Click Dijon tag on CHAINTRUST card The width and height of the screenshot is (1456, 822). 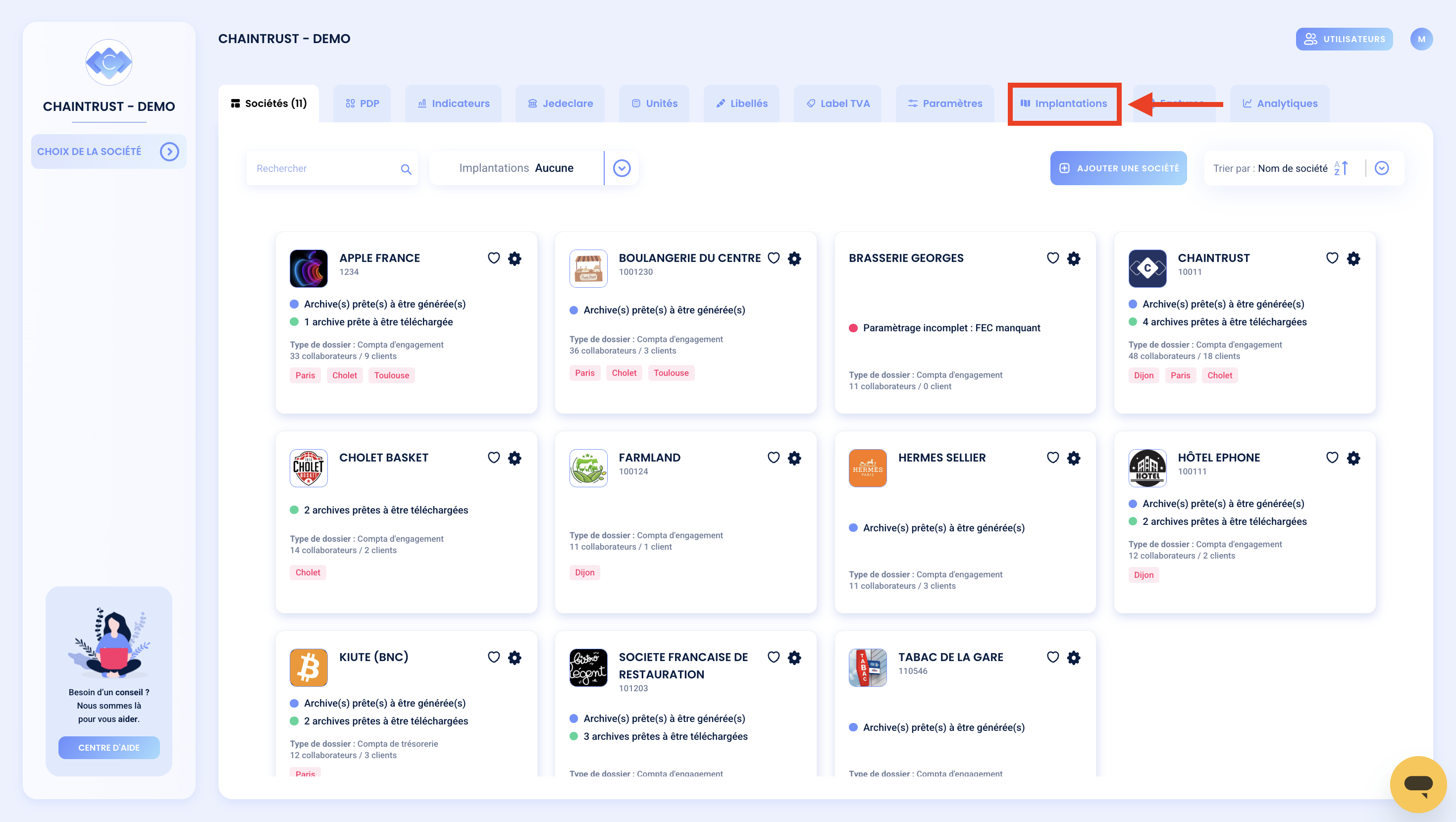(1144, 375)
